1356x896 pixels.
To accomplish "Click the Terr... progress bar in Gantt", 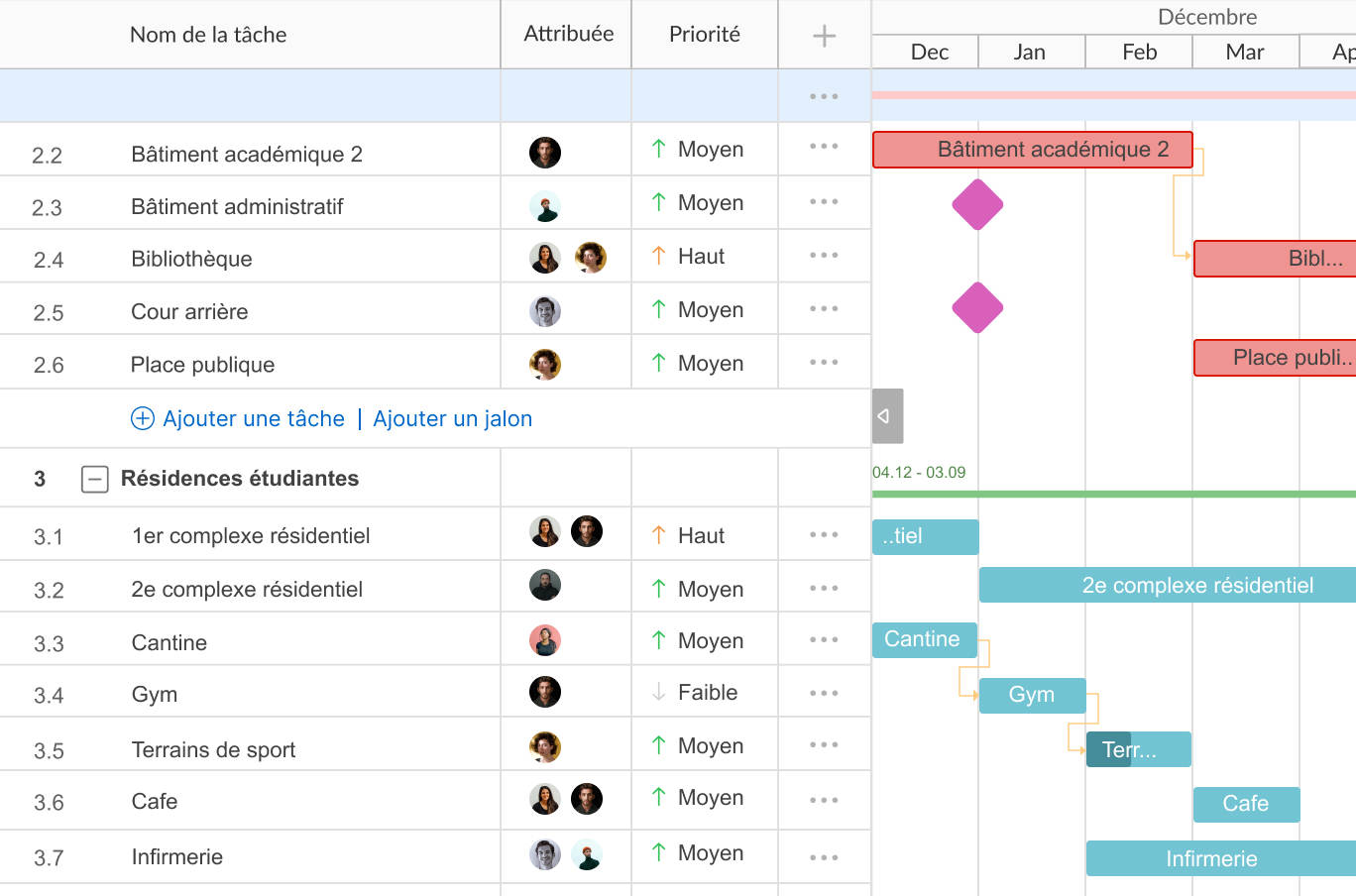I will [x=1138, y=750].
